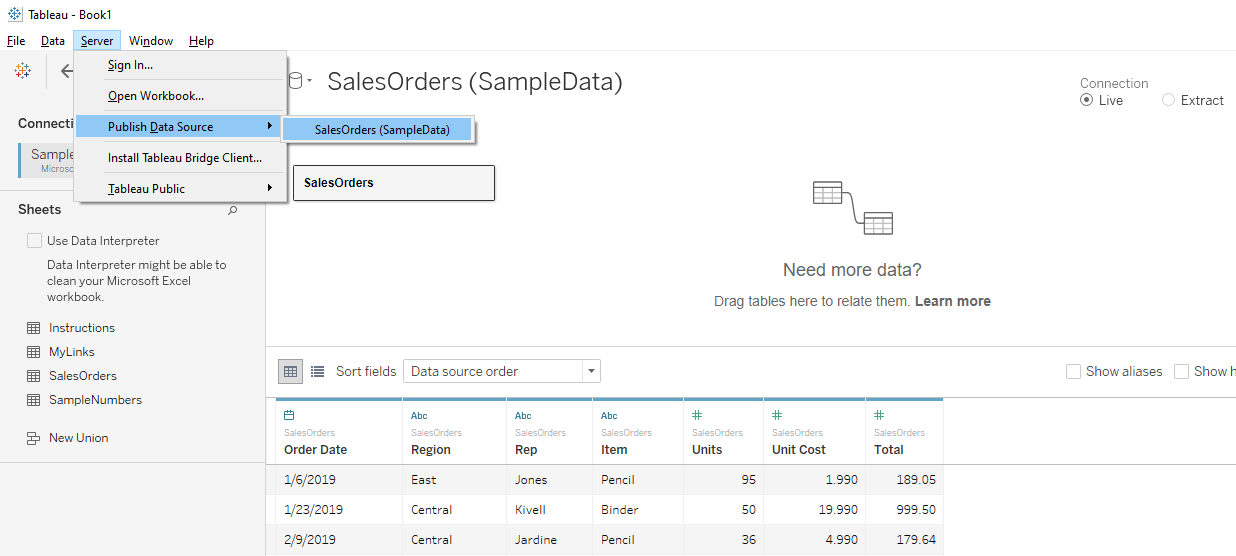This screenshot has height=556, width=1236.
Task: Click the Abc type icon above Rep
Action: tap(523, 416)
